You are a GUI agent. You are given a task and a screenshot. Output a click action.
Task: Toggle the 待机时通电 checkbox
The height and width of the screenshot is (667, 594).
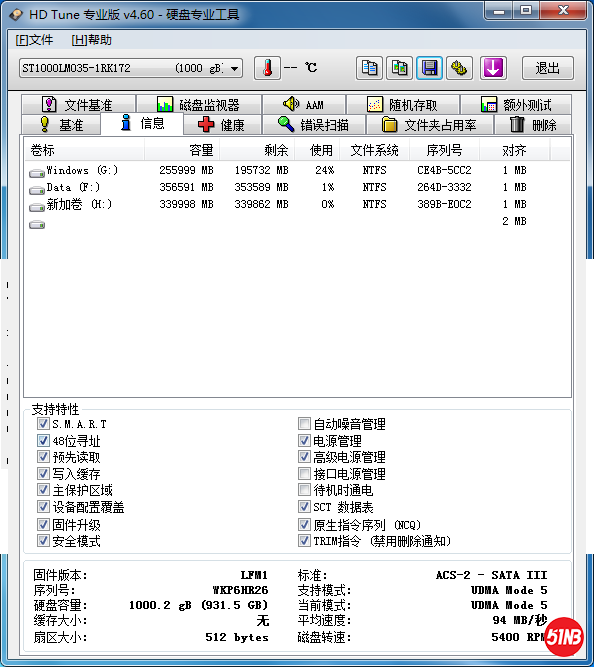pyautogui.click(x=304, y=490)
